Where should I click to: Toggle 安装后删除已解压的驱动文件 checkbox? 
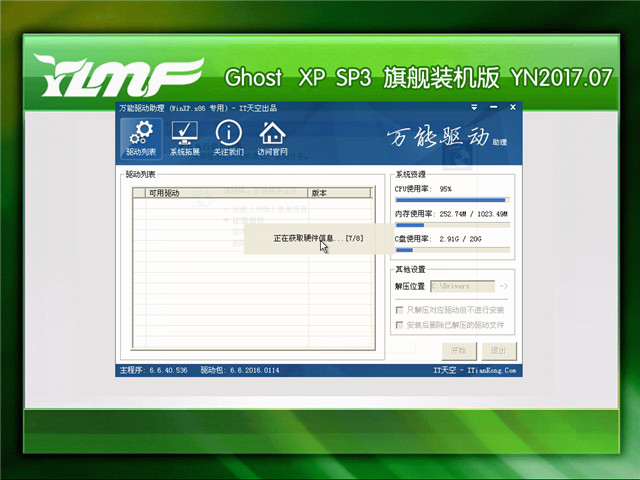[400, 326]
